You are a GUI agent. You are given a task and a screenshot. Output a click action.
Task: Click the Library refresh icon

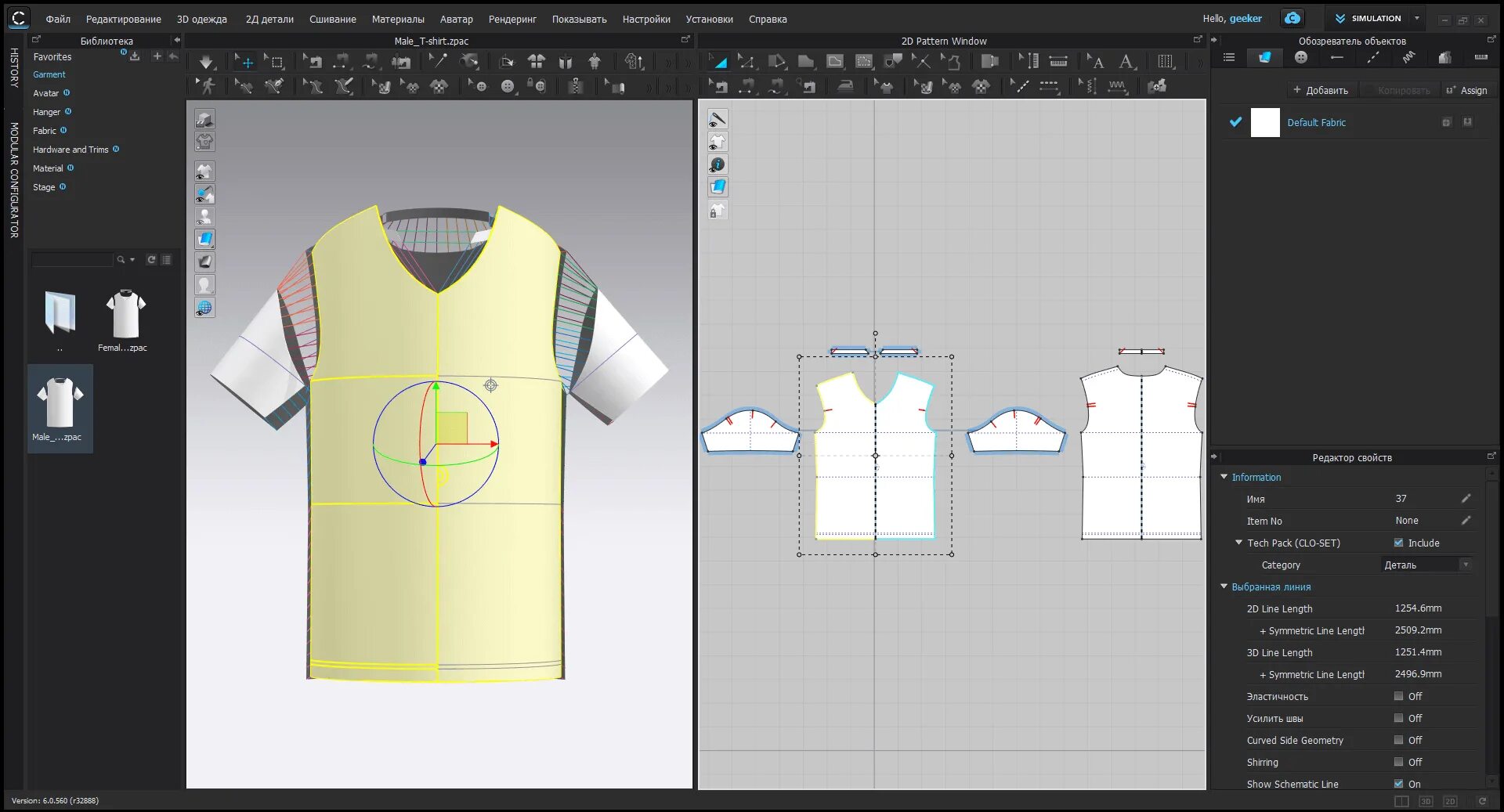pos(151,259)
